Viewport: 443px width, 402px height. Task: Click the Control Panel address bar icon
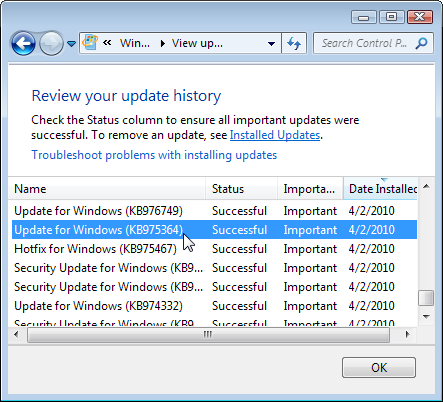point(90,43)
